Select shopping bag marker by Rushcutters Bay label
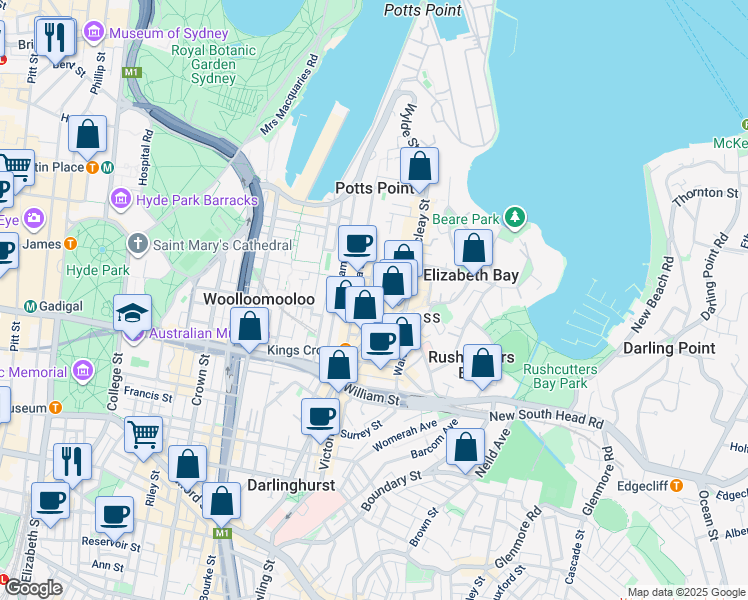 (482, 364)
